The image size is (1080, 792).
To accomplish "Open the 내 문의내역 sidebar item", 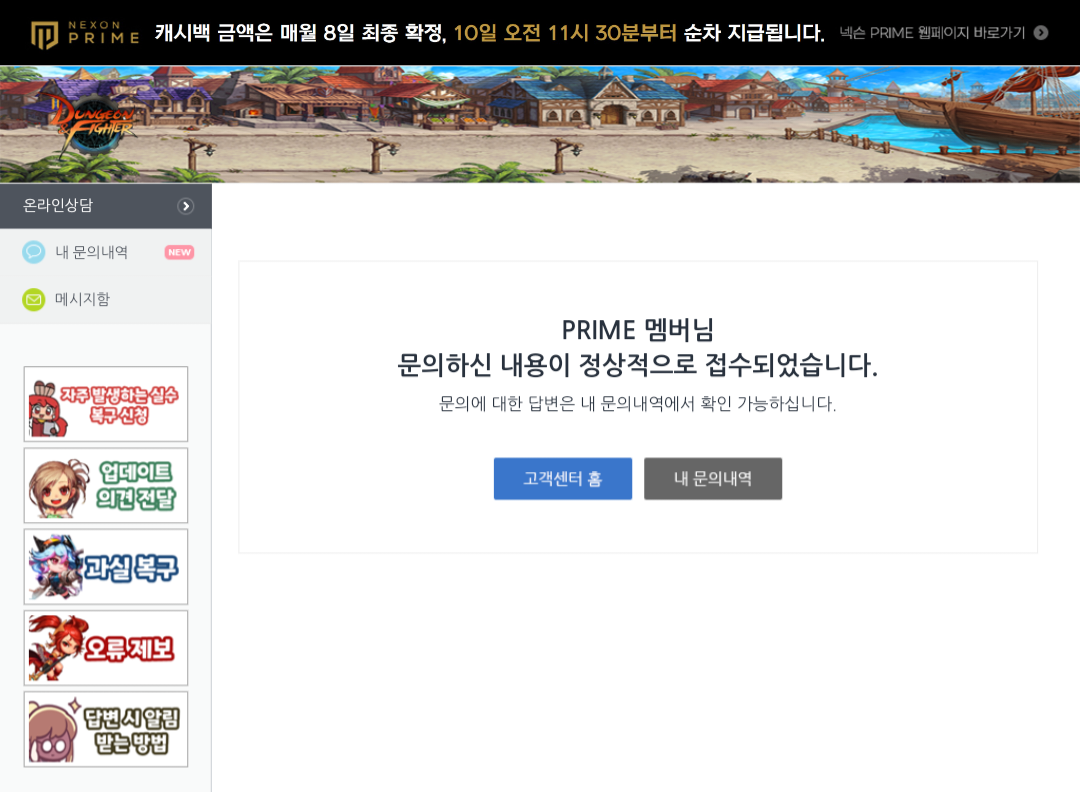I will coord(106,252).
